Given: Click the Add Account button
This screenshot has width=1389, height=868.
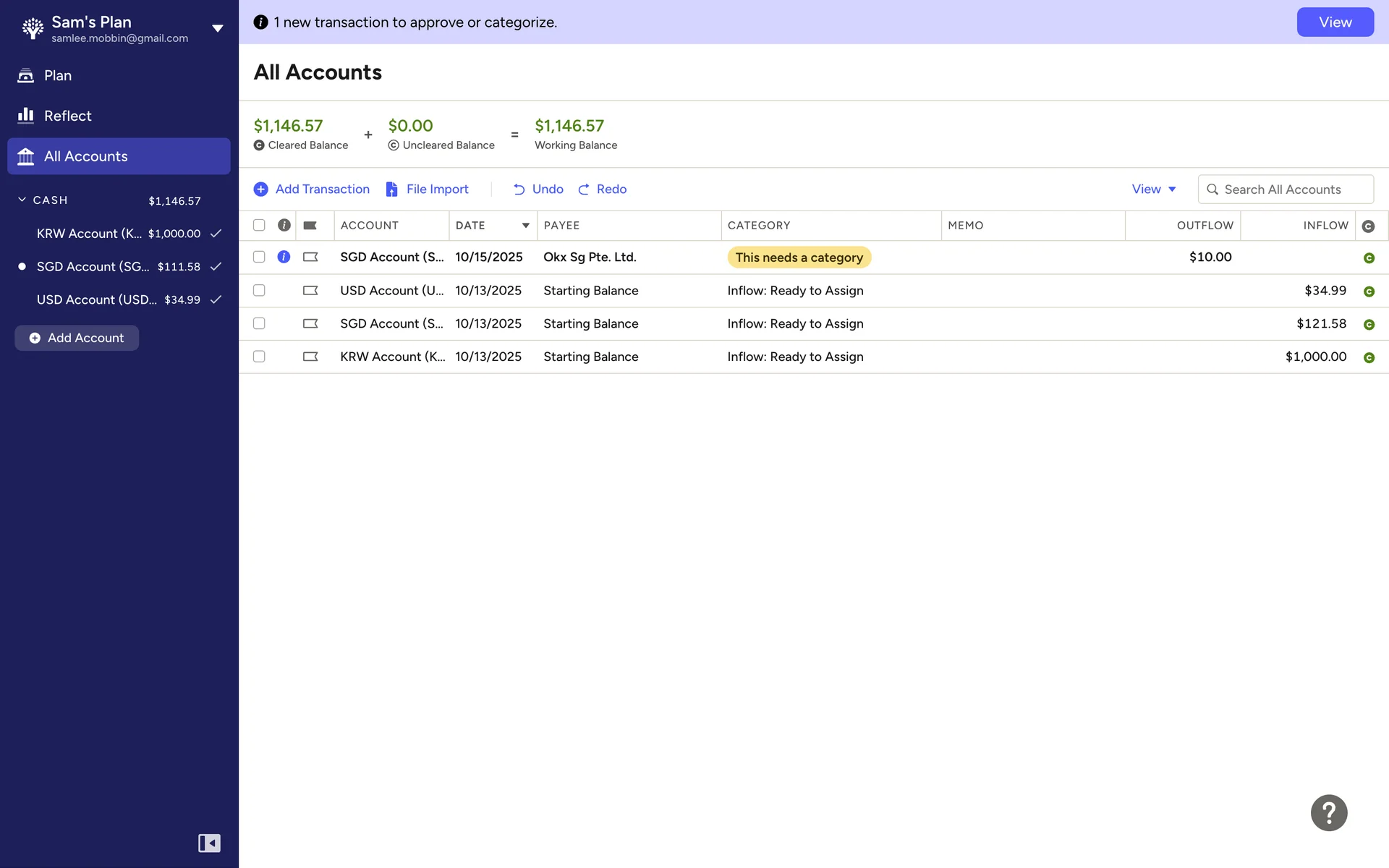Looking at the screenshot, I should [x=77, y=338].
